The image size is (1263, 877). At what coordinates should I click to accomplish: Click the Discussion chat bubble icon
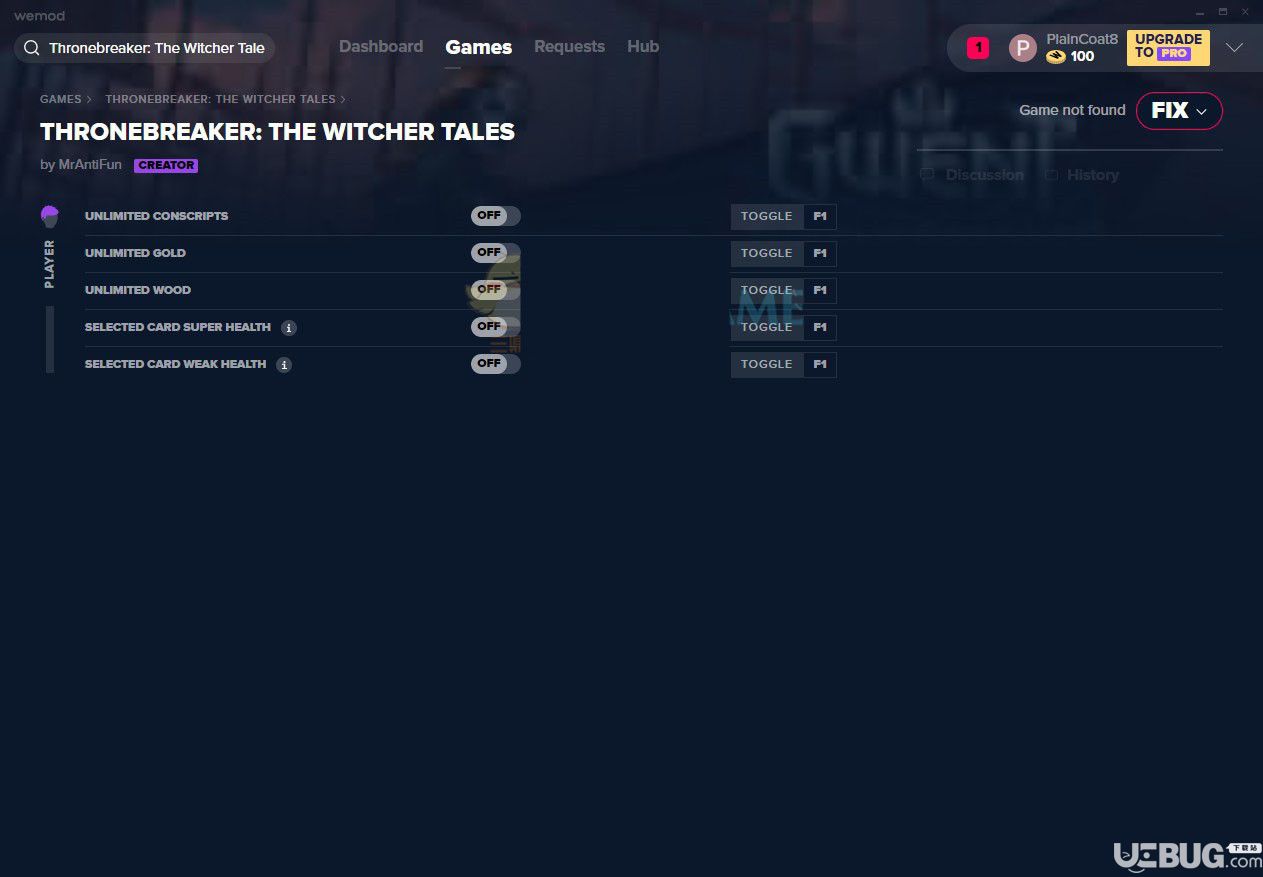pos(927,175)
